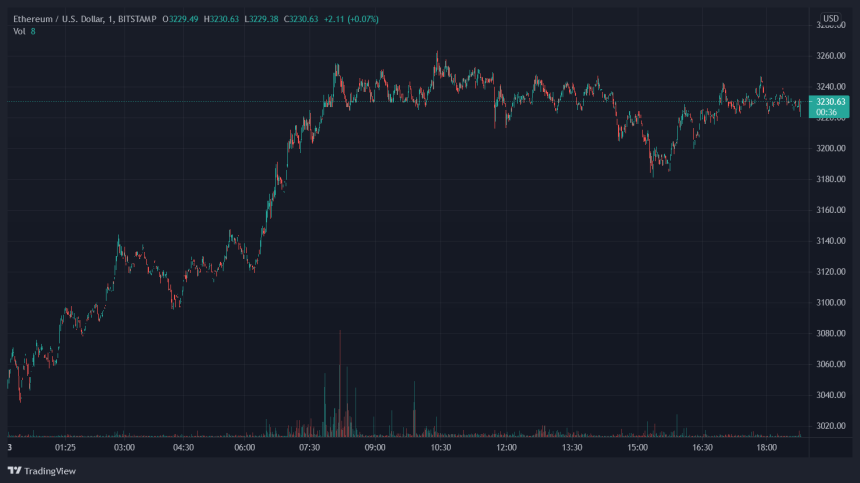Select the Vol indicator label

pyautogui.click(x=19, y=31)
